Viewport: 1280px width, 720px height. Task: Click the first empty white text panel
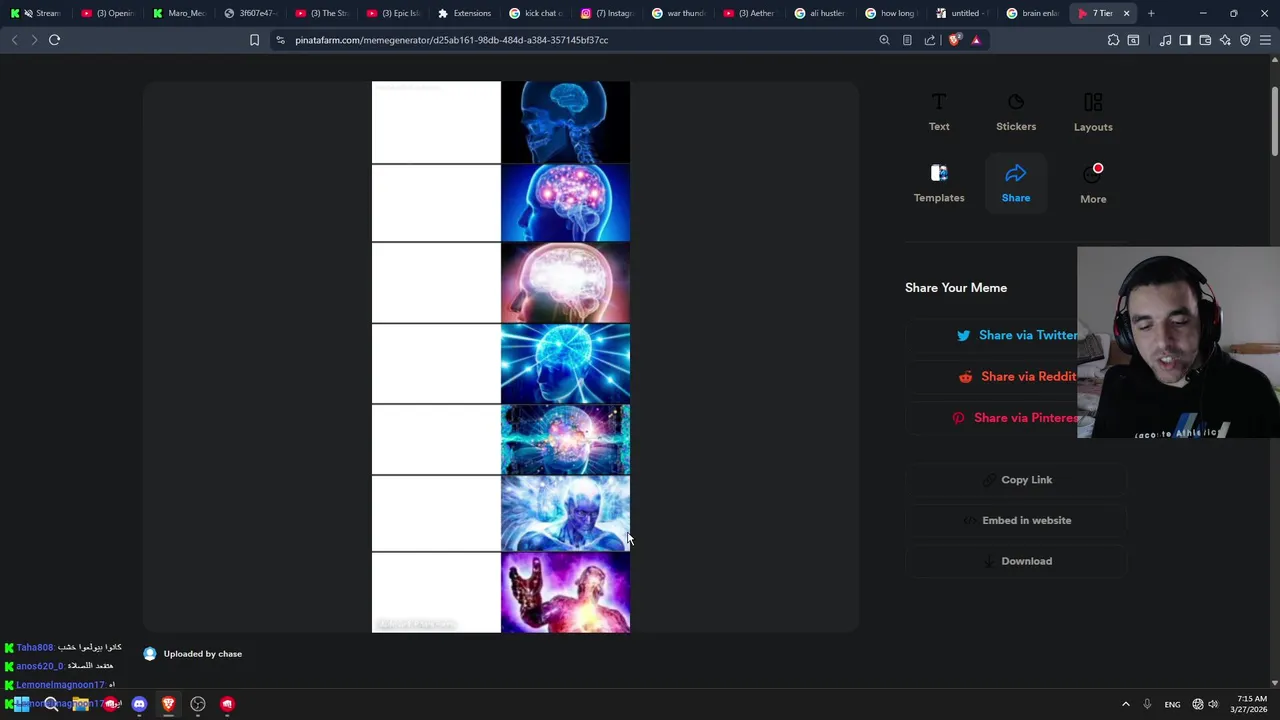coord(436,122)
